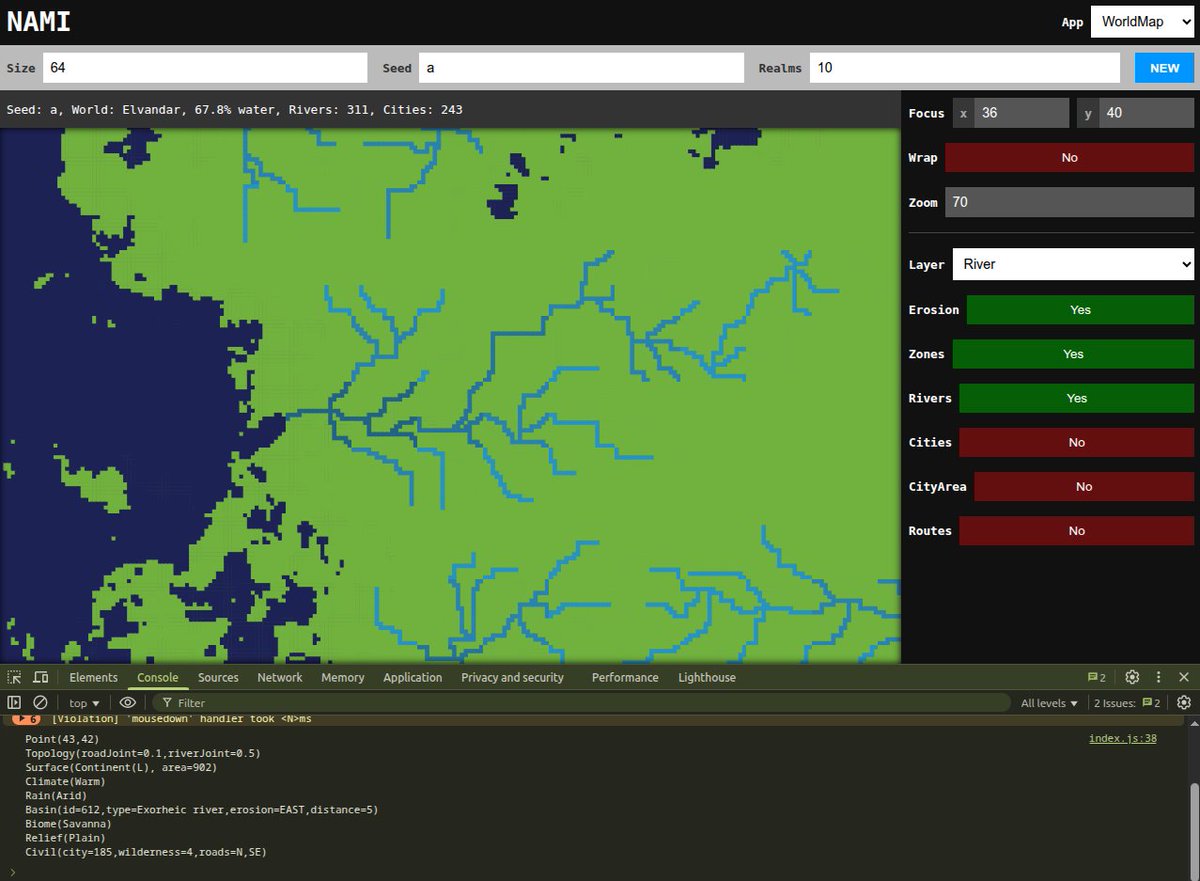The image size is (1200, 881).
Task: Click the 'Climate(Warm)' console line
Action: 66,781
